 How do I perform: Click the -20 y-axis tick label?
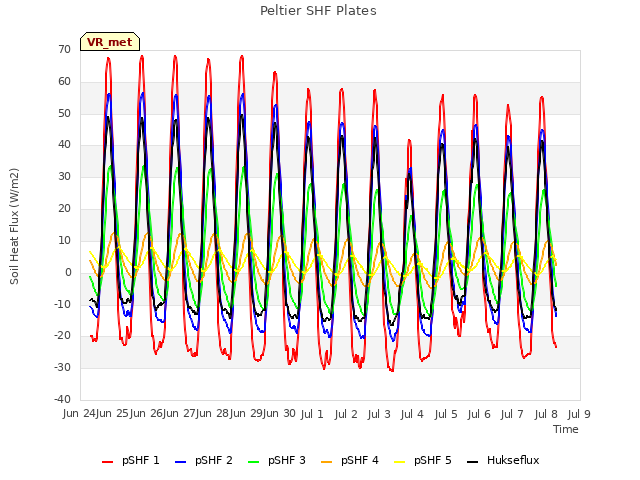(x=62, y=336)
